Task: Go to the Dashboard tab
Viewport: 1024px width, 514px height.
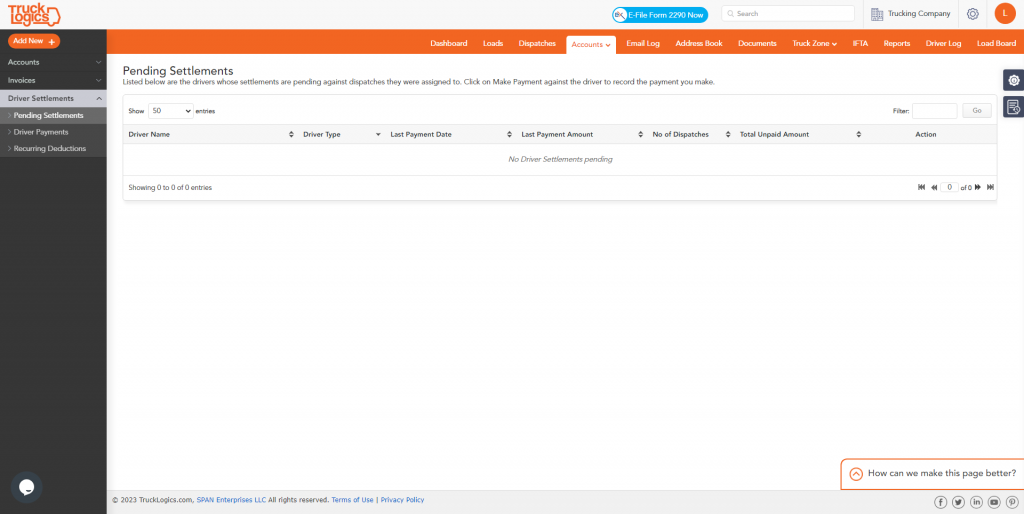Action: (449, 44)
